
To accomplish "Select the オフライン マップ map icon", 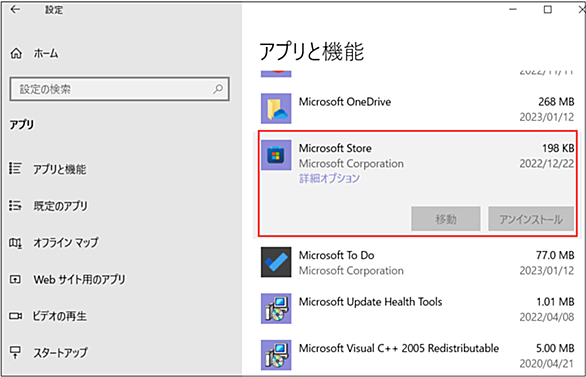I will click(x=15, y=243).
